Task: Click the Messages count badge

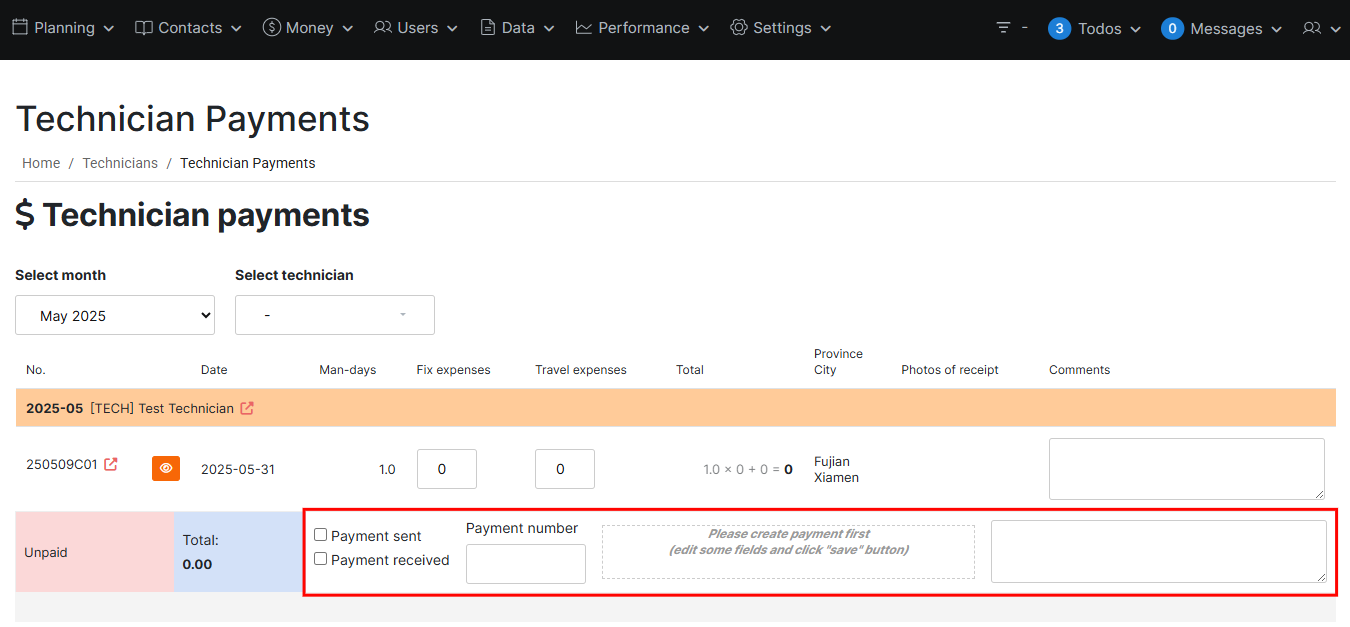Action: (1172, 28)
